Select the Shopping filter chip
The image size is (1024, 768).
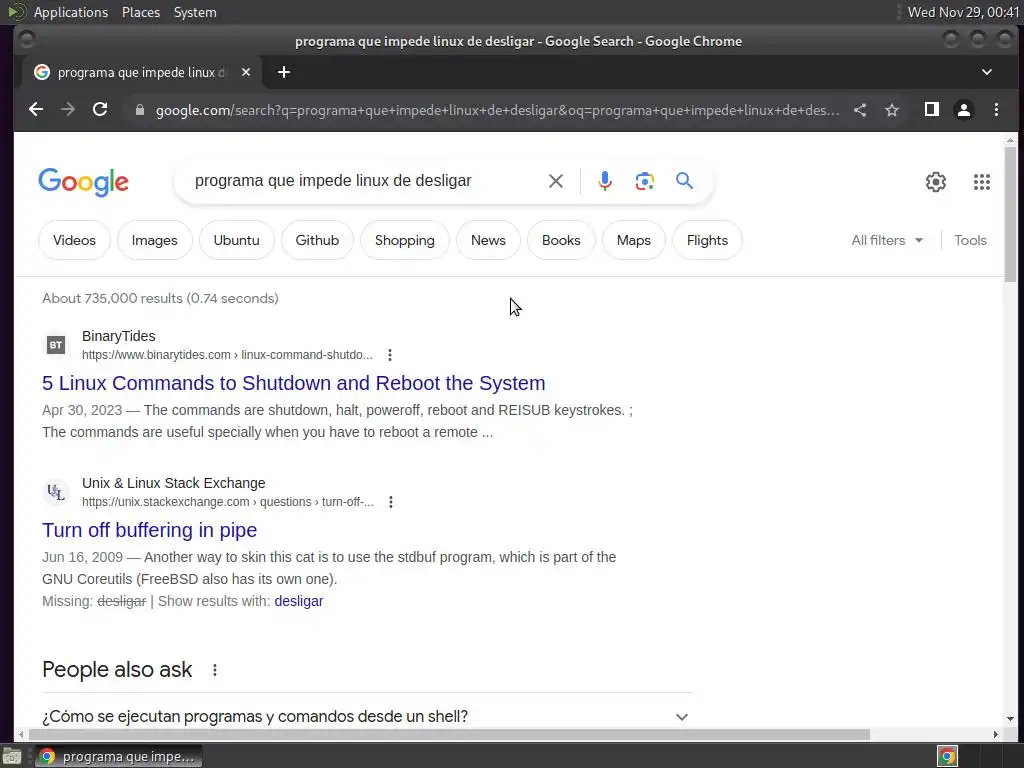[x=405, y=240]
